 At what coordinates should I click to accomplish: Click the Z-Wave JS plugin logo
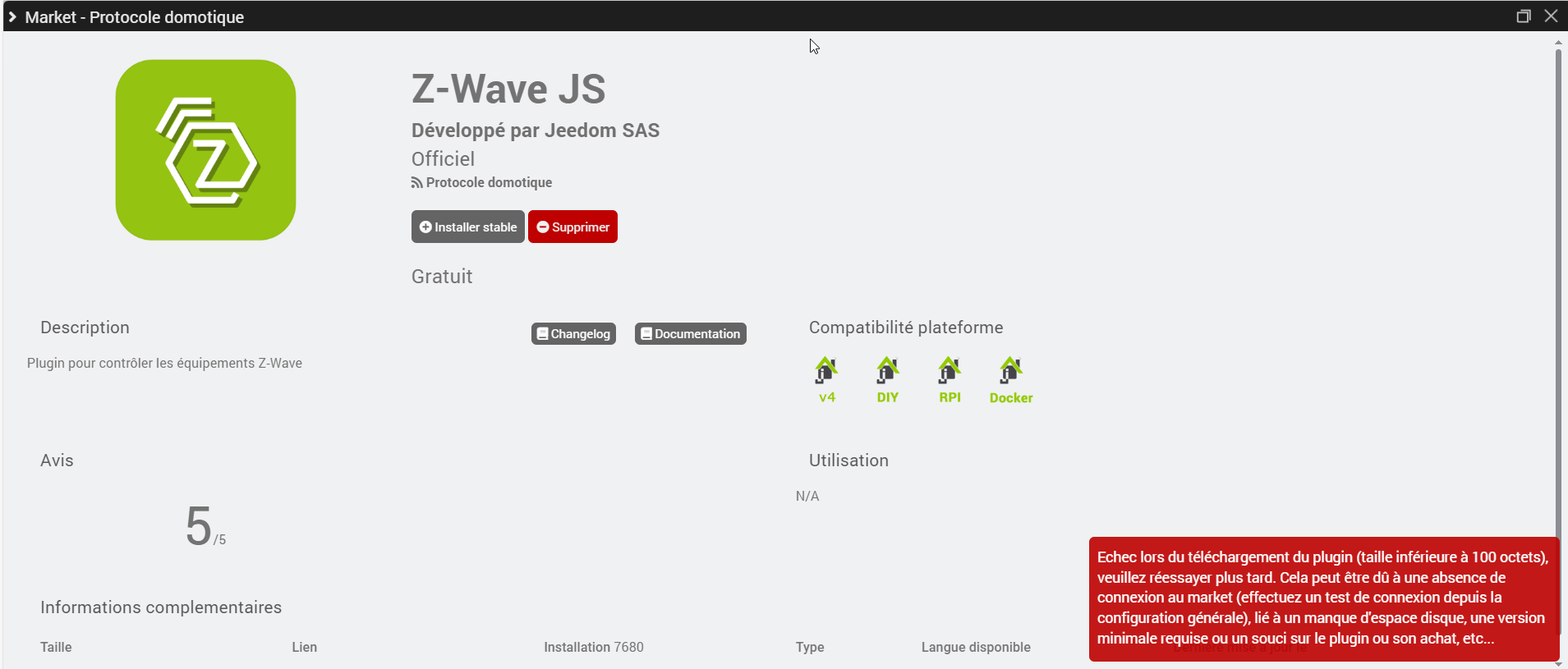click(205, 149)
